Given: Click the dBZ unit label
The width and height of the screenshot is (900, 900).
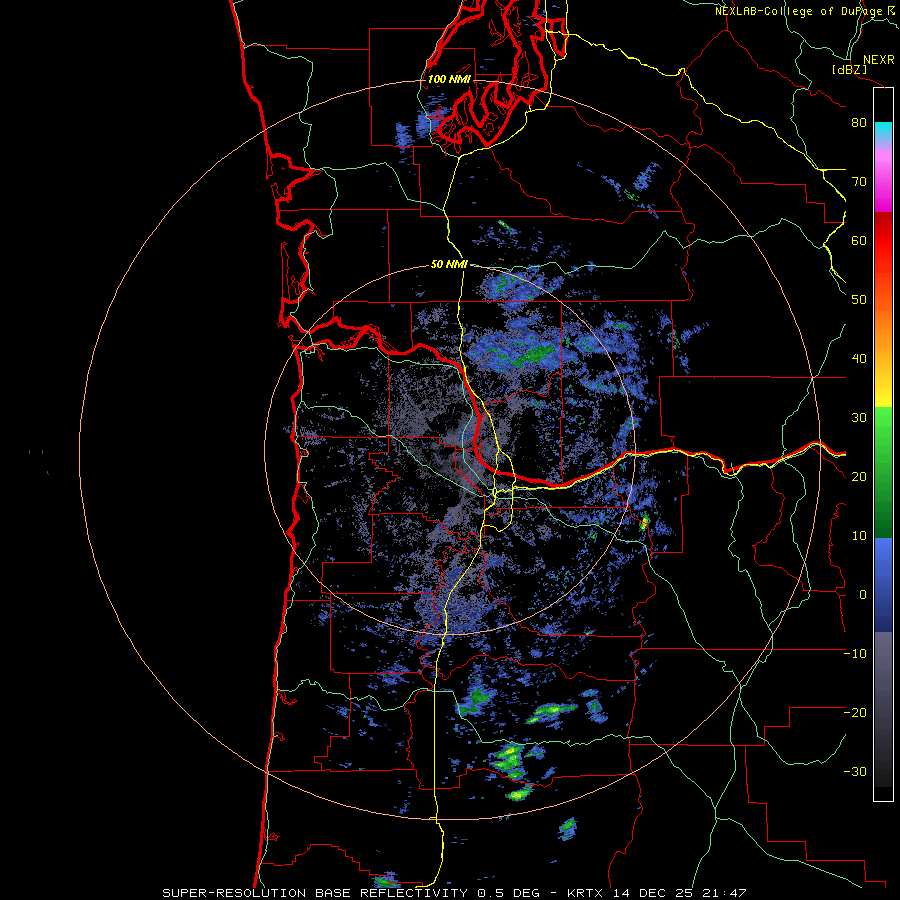Looking at the screenshot, I should [x=849, y=69].
